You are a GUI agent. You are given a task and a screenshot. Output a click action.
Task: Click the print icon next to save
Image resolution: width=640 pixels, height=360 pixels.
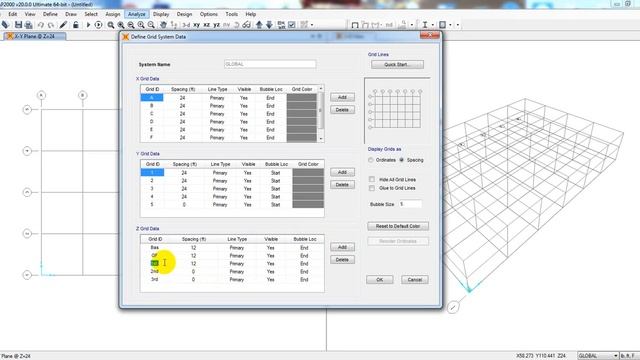click(x=29, y=25)
